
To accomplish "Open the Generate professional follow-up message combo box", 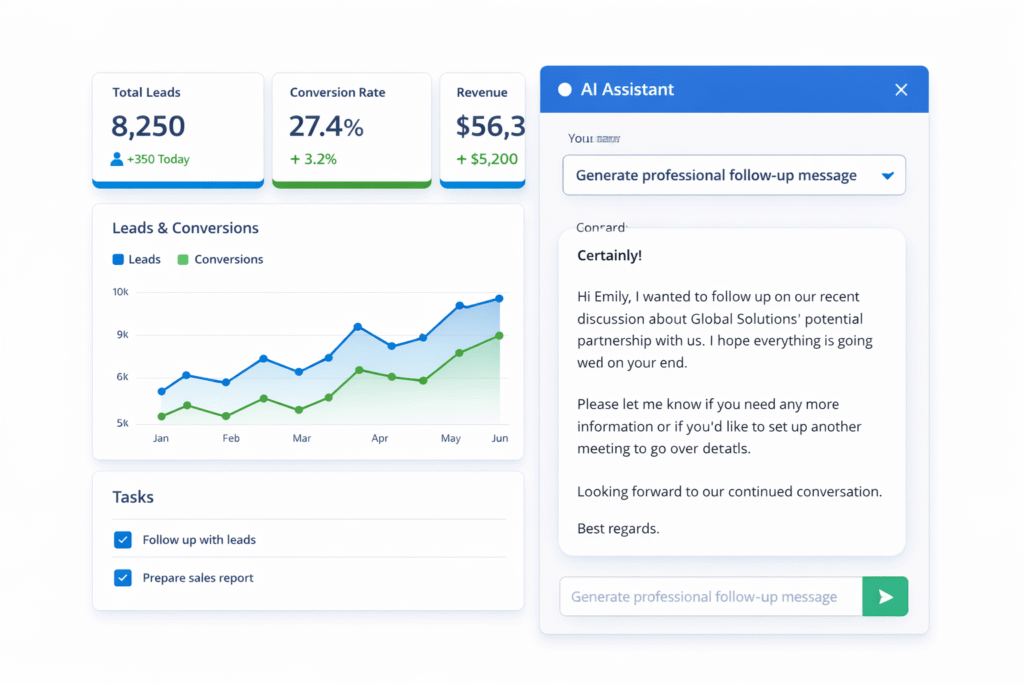I will click(x=716, y=175).
